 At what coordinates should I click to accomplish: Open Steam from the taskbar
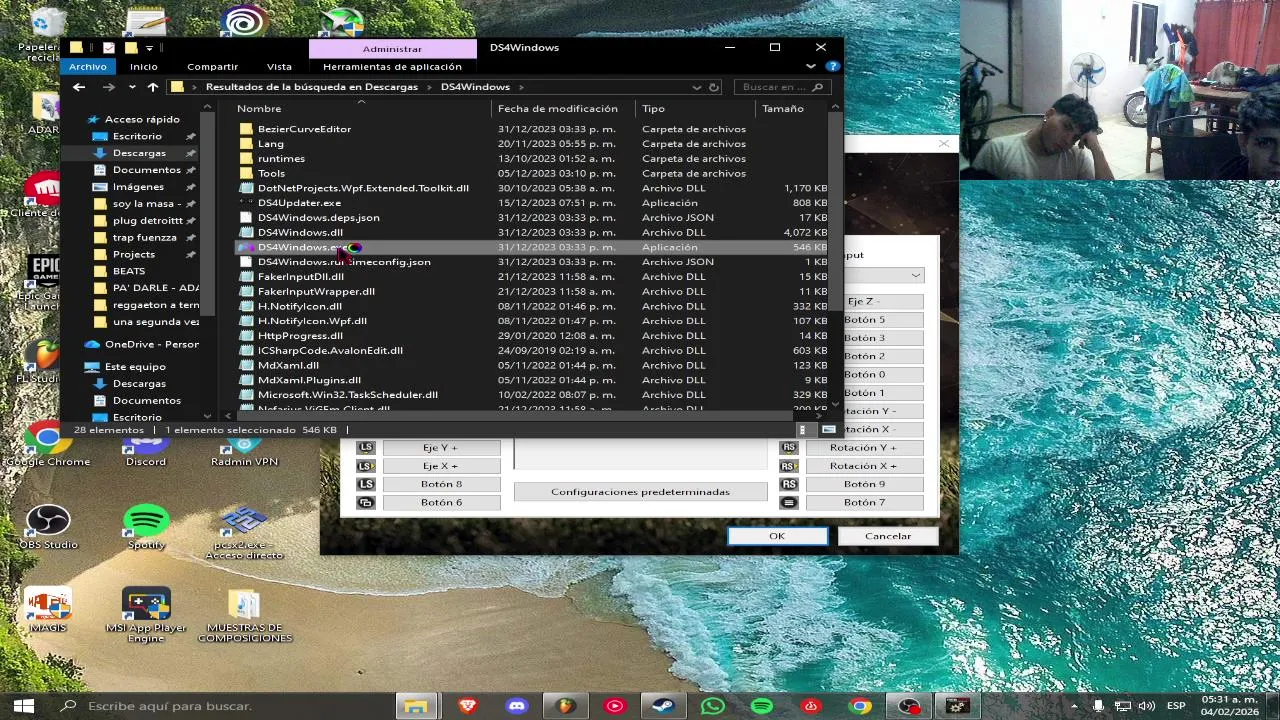(x=663, y=706)
